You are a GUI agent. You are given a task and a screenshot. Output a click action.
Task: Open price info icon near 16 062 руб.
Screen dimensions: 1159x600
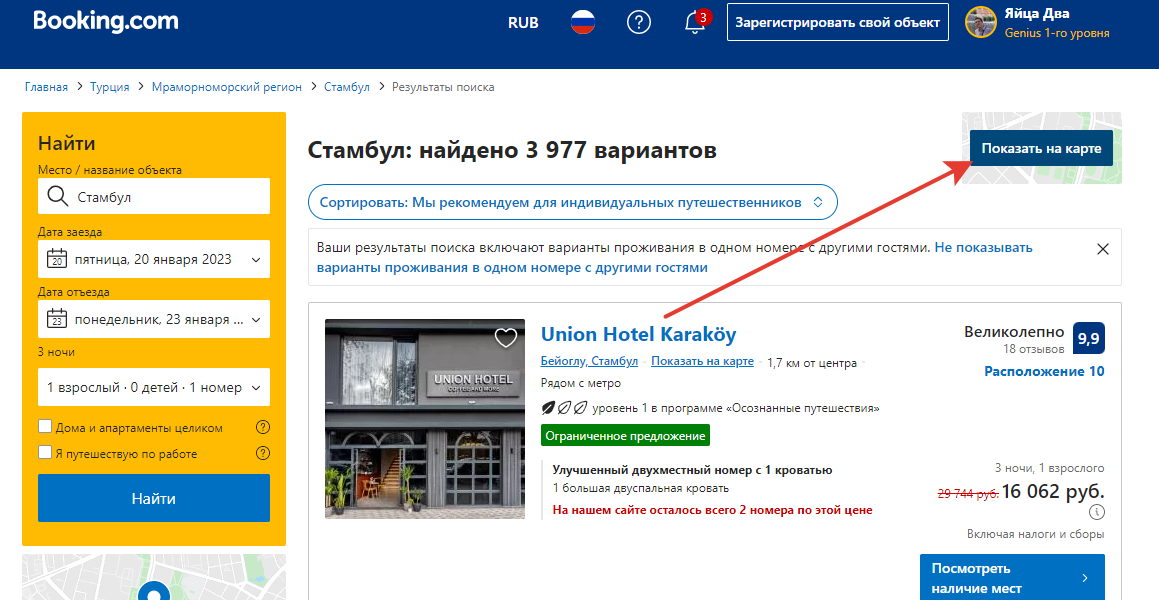[x=1098, y=512]
